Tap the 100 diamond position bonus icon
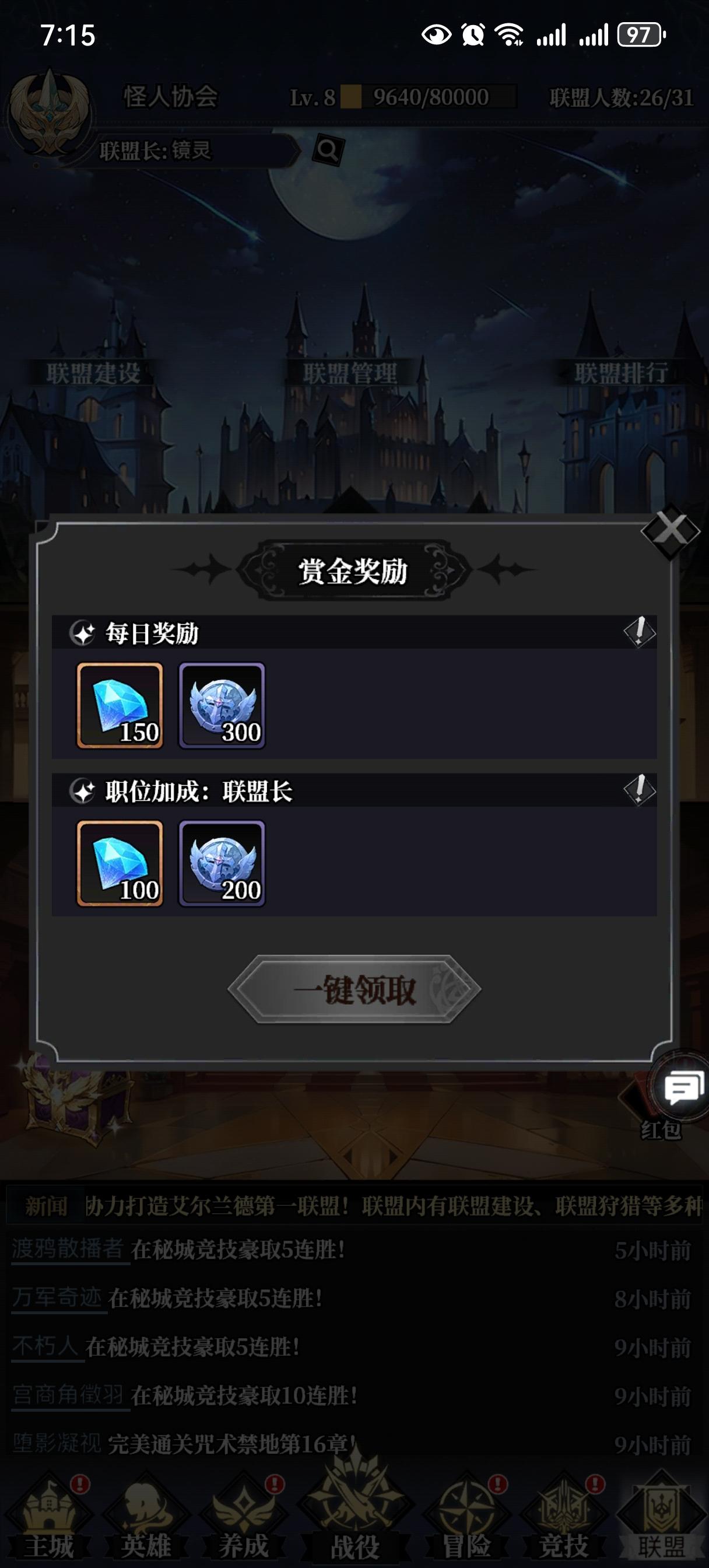709x1568 pixels. (x=120, y=863)
